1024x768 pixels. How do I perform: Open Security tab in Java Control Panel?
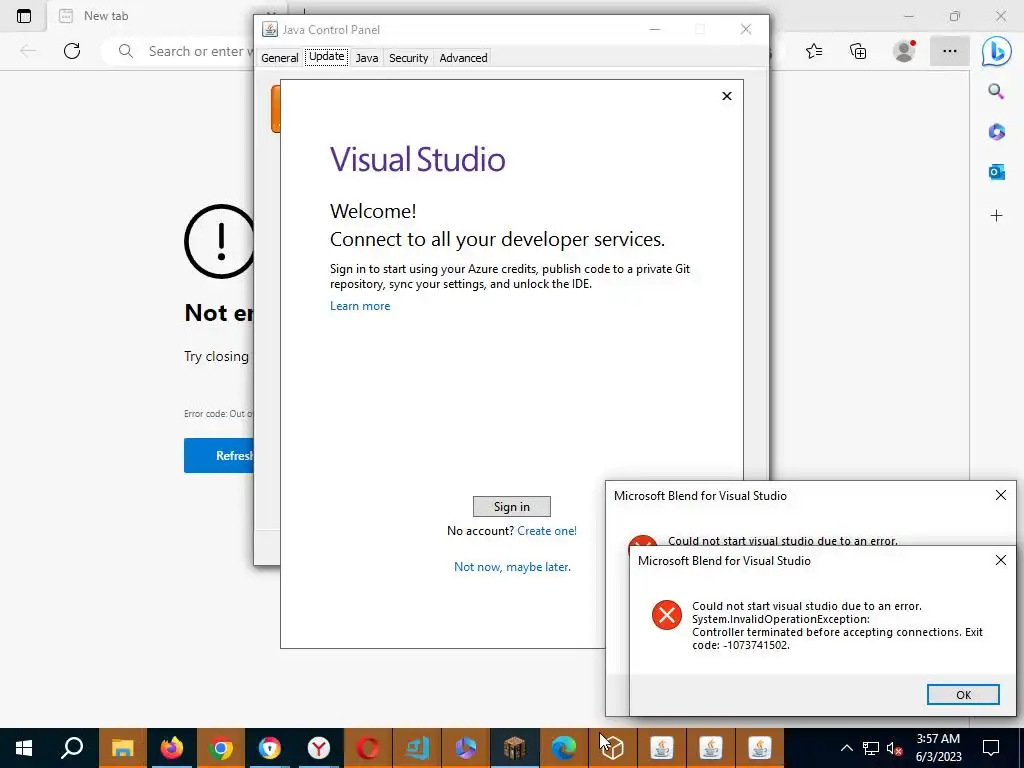point(409,57)
